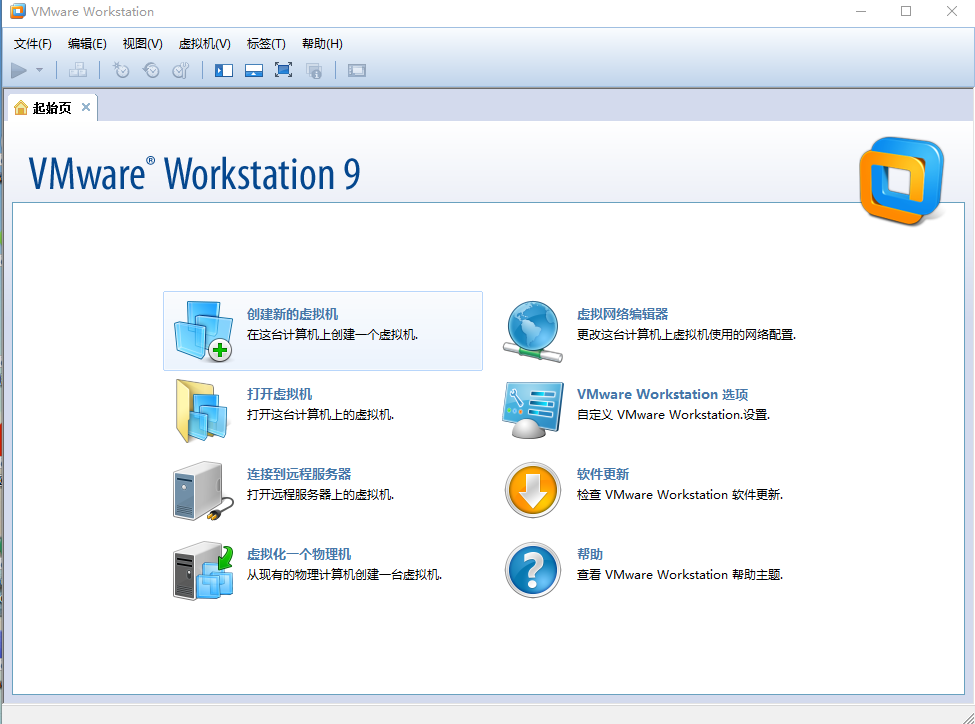Click the virtualize physical machine icon
The height and width of the screenshot is (724, 975).
click(x=203, y=570)
